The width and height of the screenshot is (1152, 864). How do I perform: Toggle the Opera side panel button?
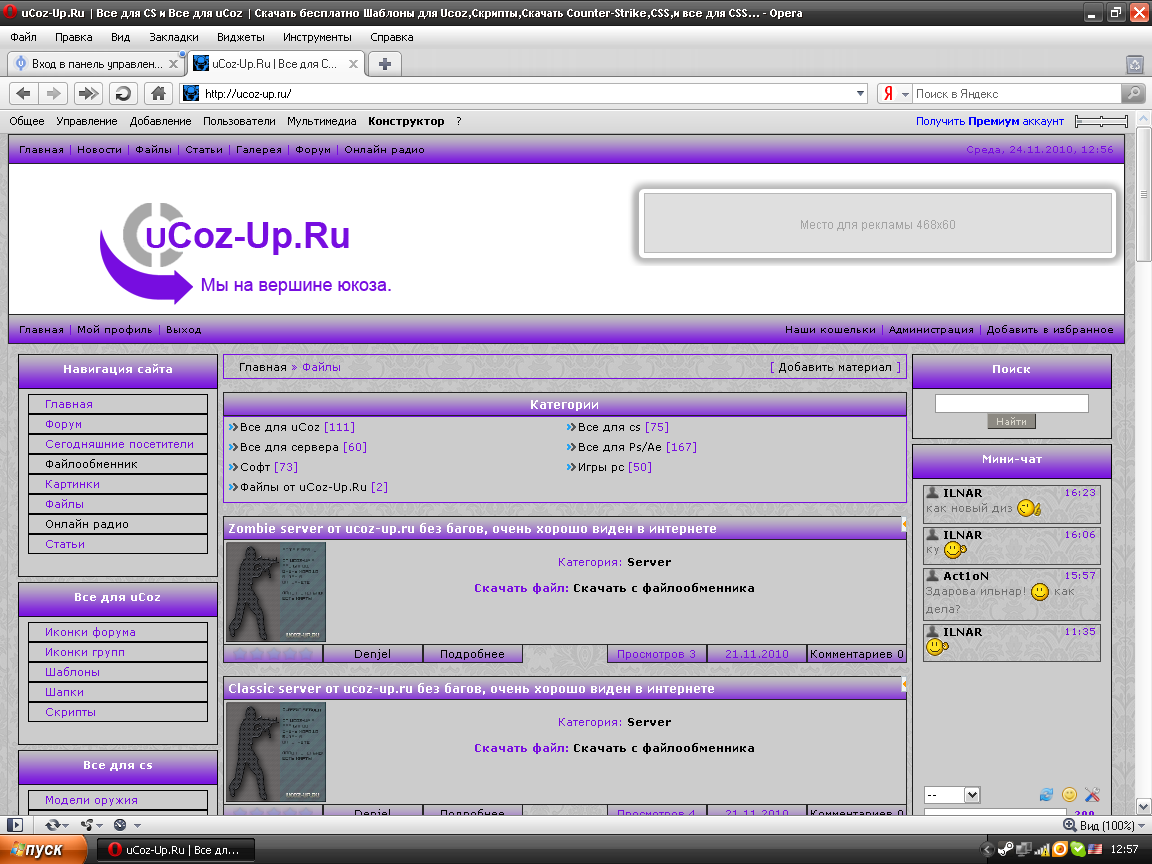(x=15, y=825)
